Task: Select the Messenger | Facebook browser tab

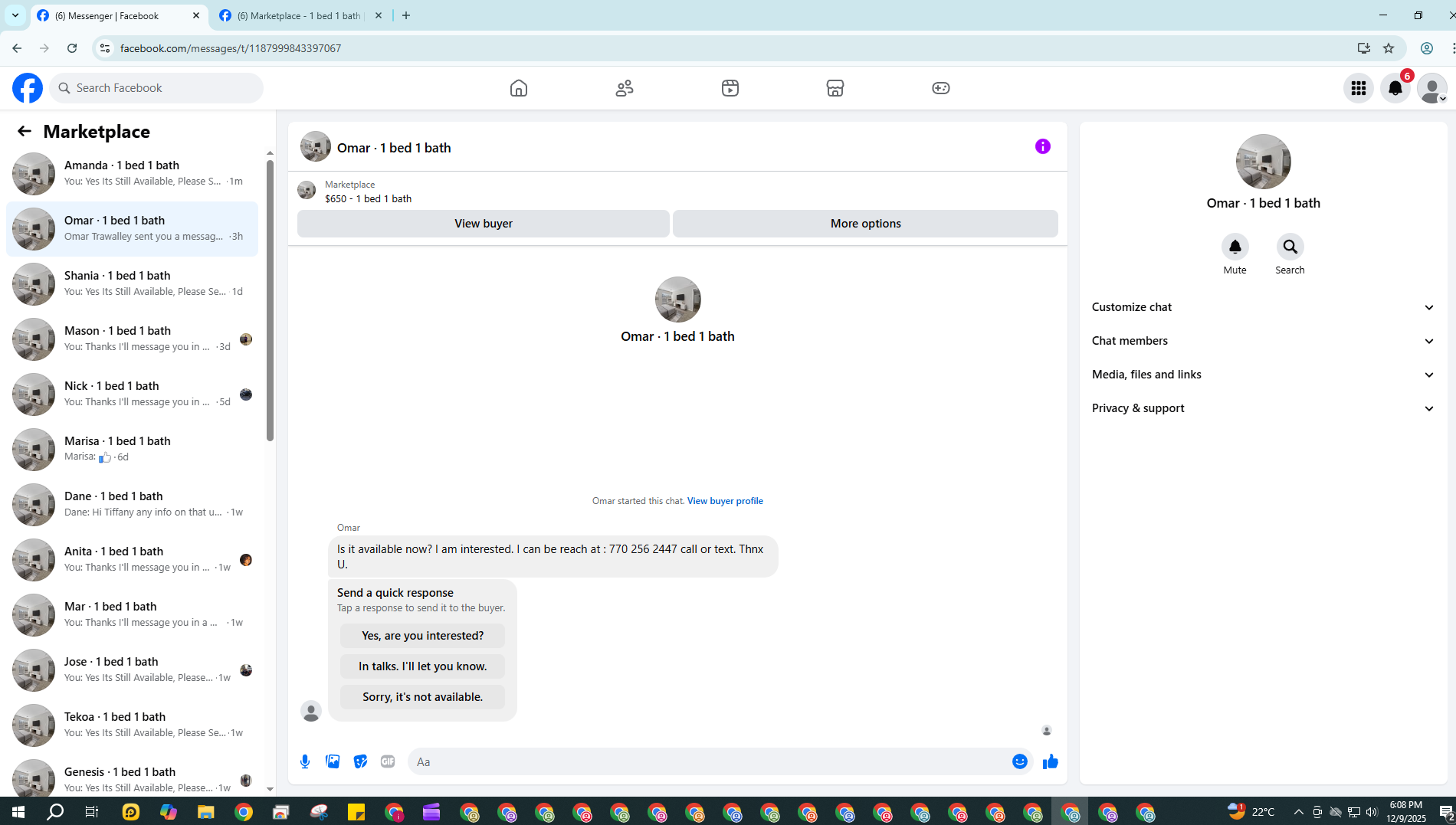Action: (119, 15)
